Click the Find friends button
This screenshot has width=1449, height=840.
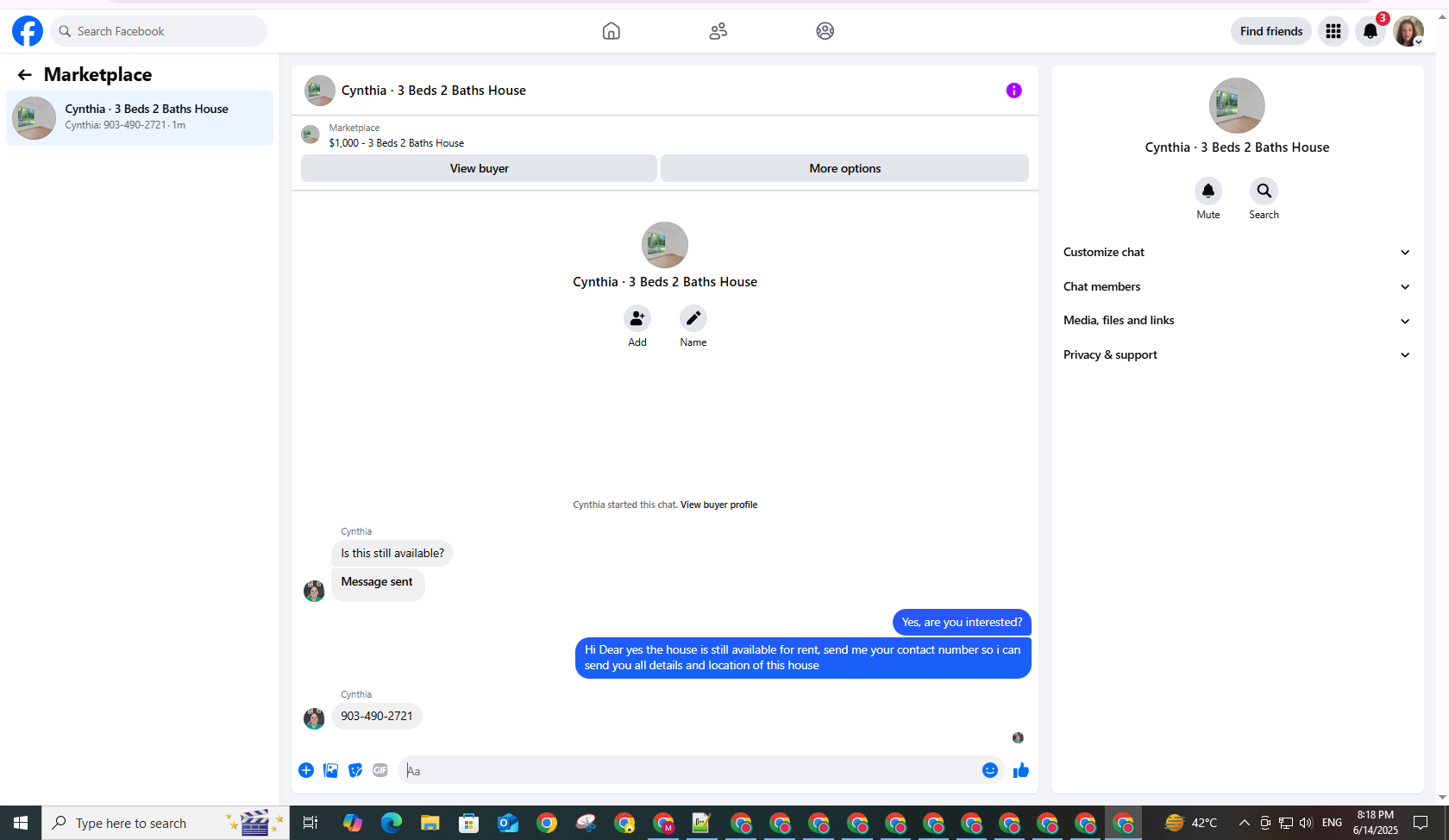tap(1271, 31)
